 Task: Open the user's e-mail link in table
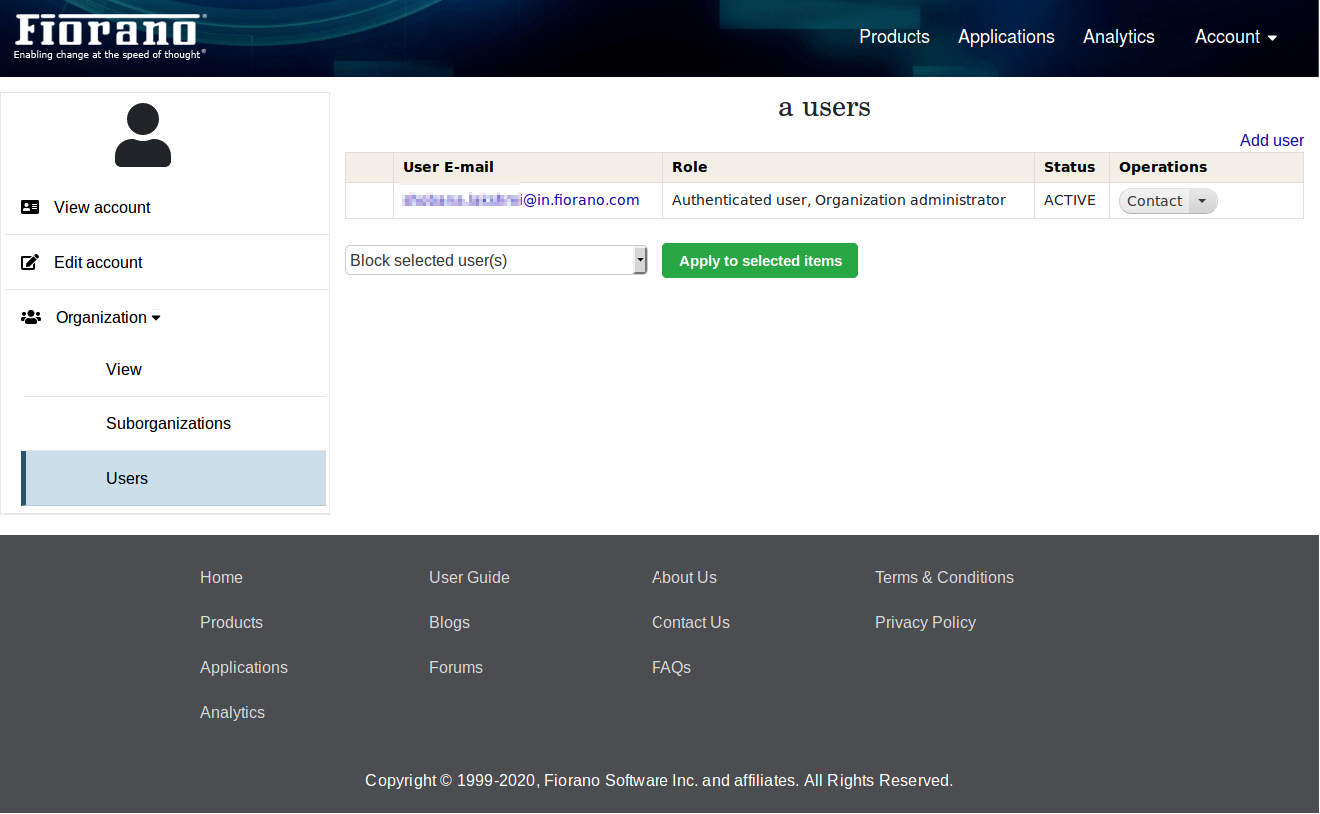point(521,200)
